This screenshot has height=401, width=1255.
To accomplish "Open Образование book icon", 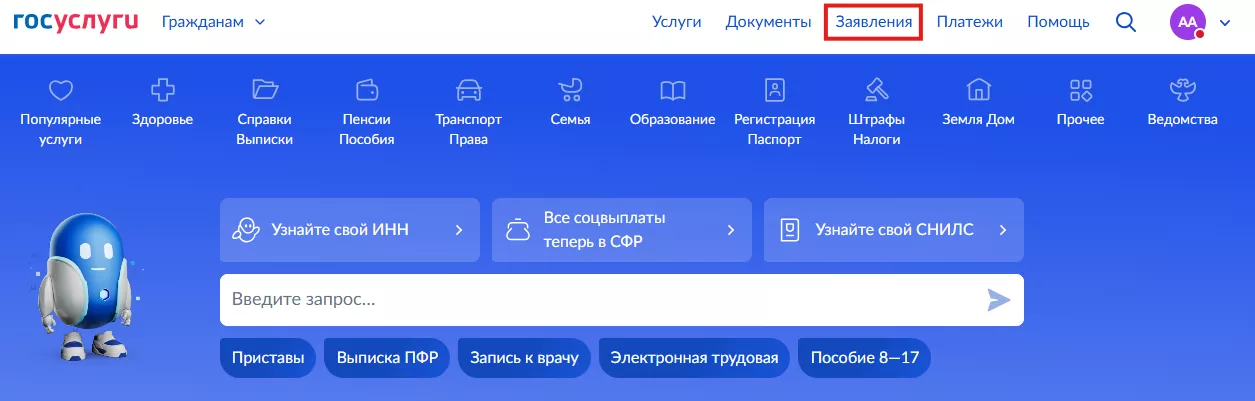I will pyautogui.click(x=672, y=91).
